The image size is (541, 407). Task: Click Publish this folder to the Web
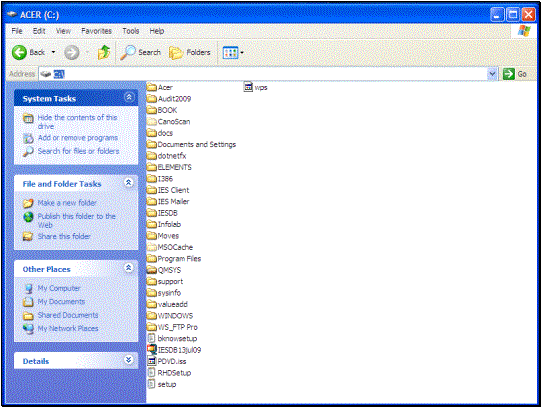tap(76, 220)
